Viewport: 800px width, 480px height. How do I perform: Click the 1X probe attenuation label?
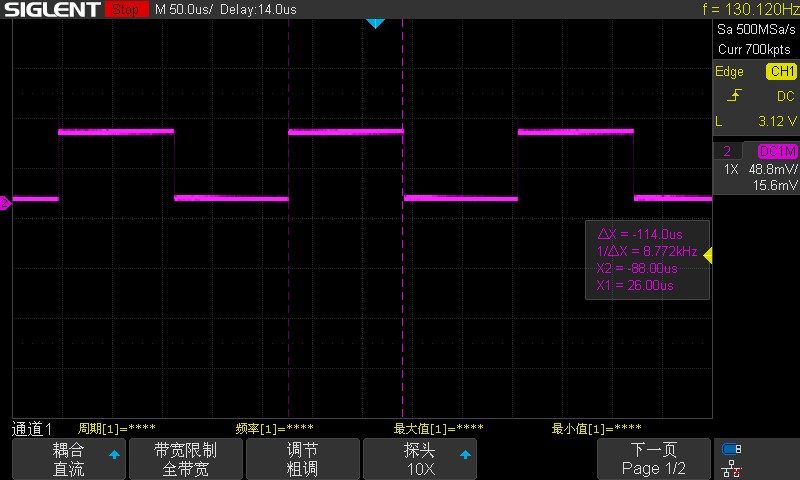point(731,169)
